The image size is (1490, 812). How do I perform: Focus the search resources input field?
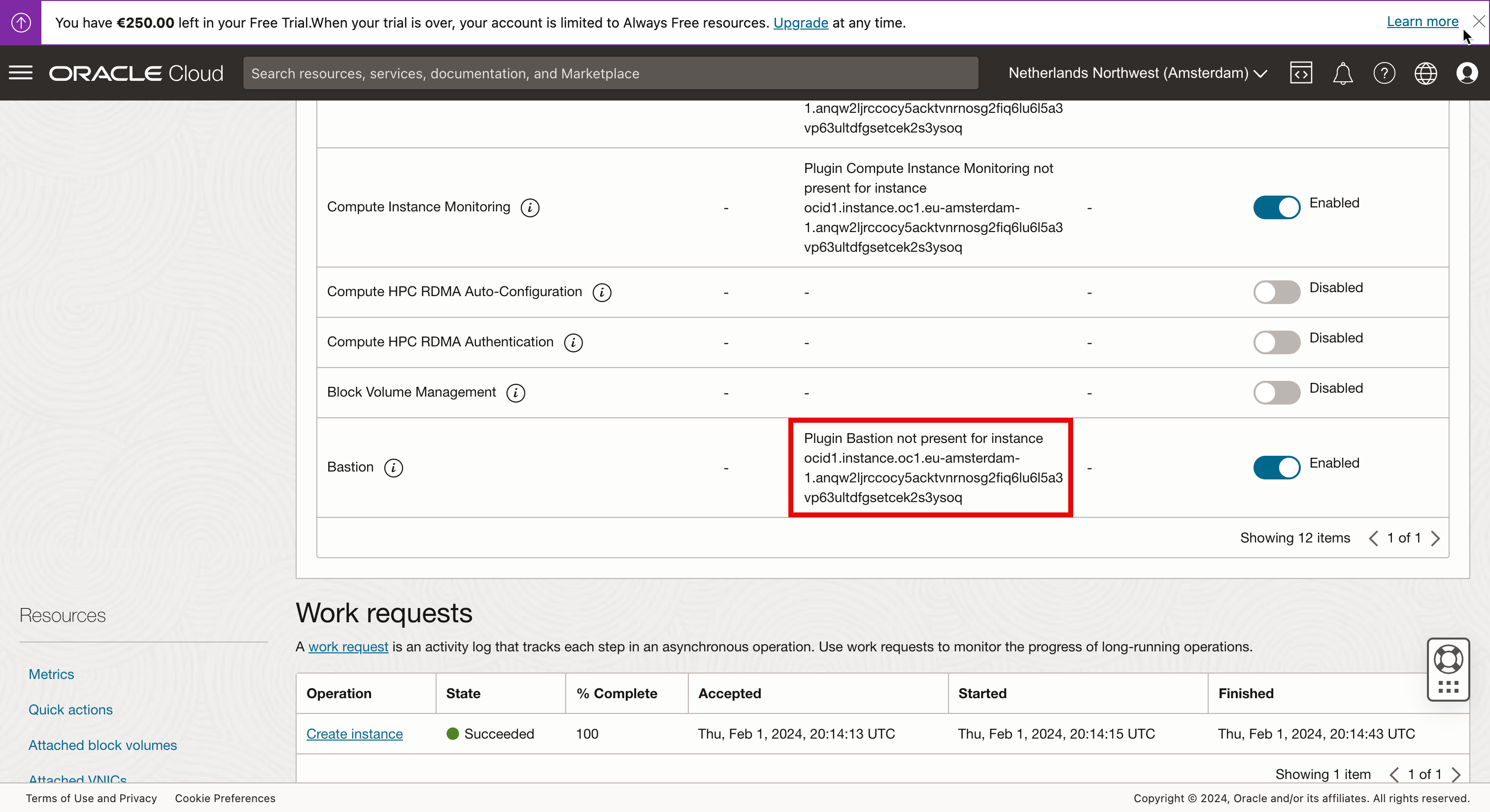(x=610, y=73)
